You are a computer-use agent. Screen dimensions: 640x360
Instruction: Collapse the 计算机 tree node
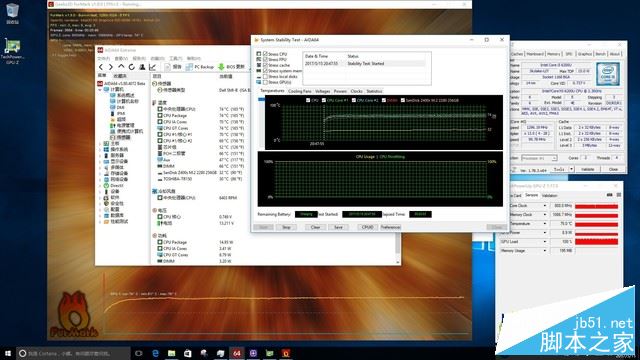pos(100,89)
